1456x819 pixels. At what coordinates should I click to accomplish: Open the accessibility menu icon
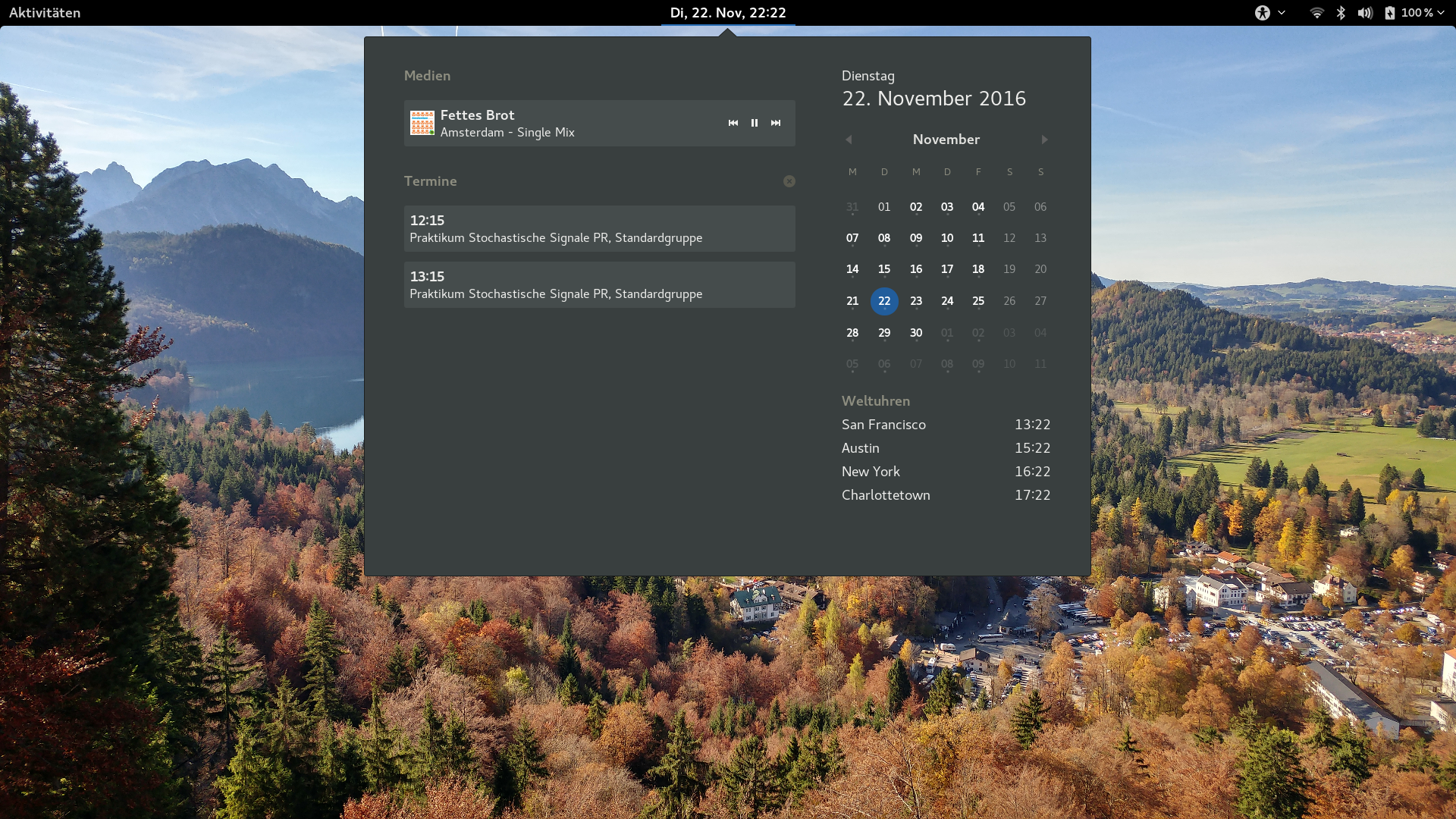point(1262,13)
